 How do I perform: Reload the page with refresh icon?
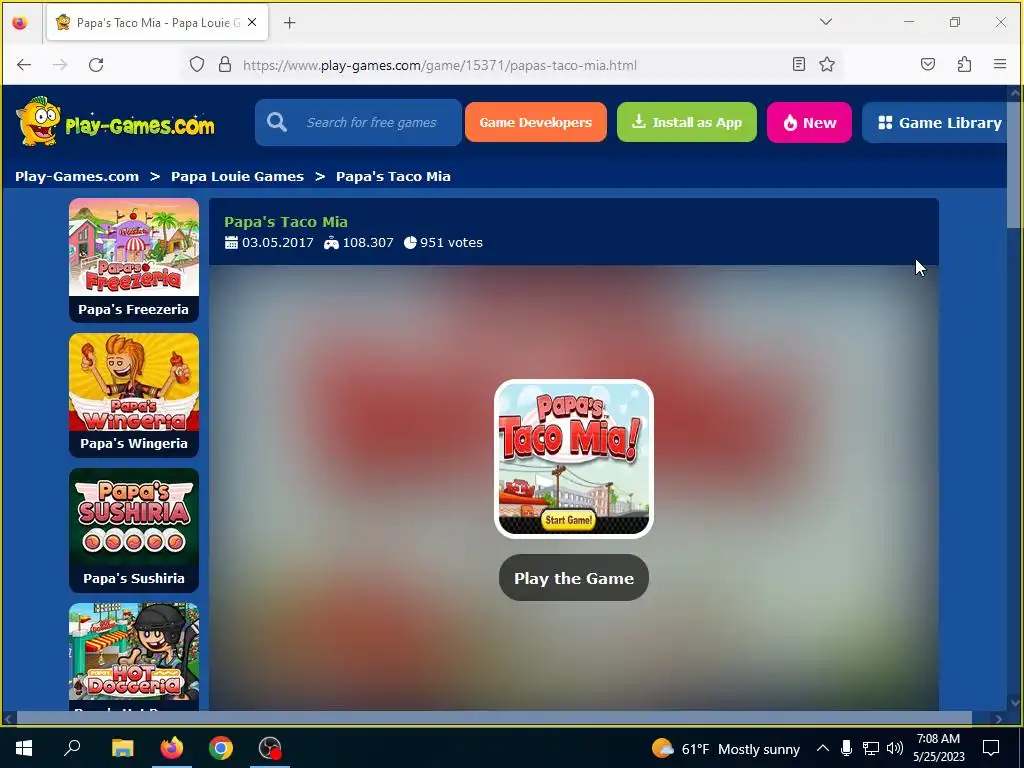96,65
